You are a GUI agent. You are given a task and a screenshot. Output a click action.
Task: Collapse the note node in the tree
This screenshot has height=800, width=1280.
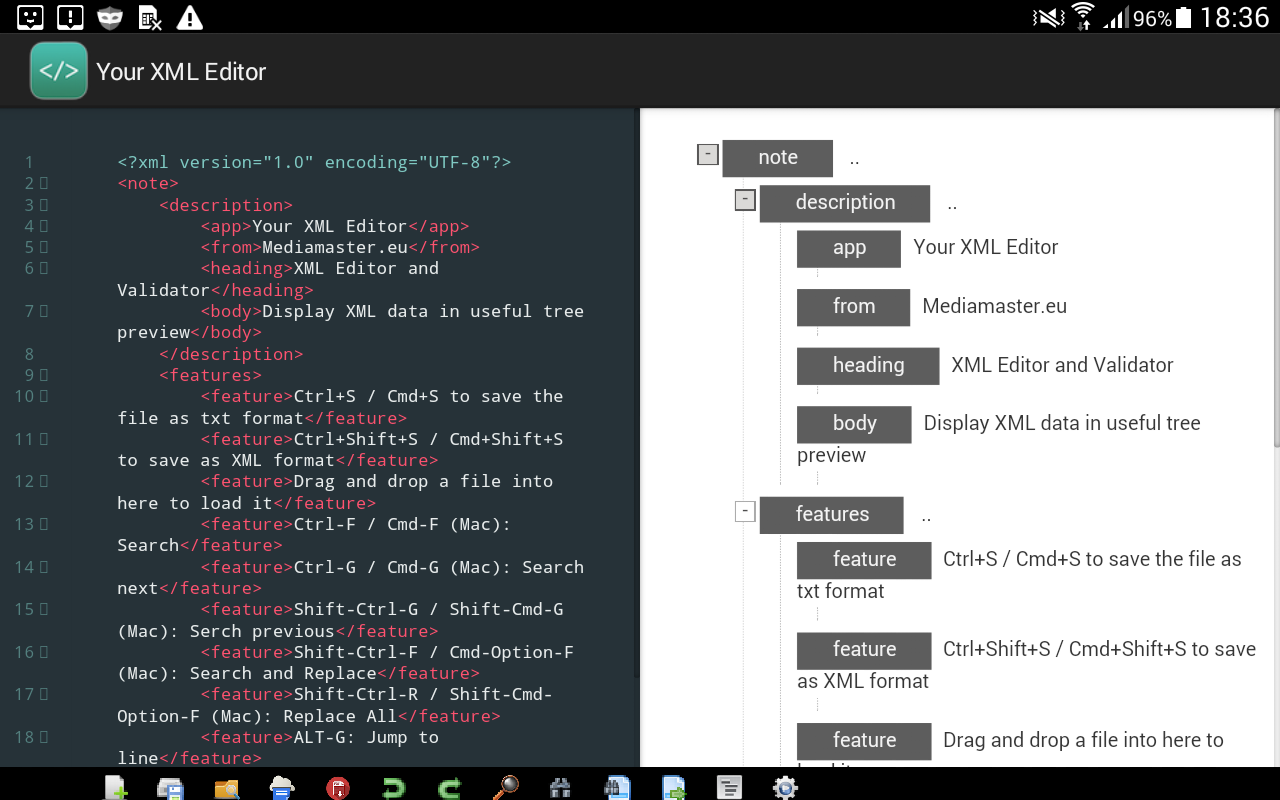708,154
